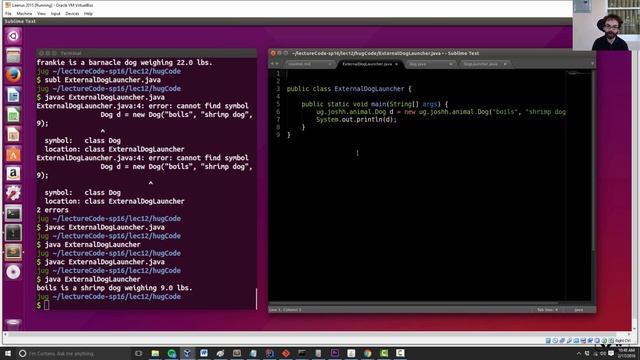Click 'boils is a shrimp dog weighing 9.0 lbs.'
Screen dimensions: 640x360
114,288
